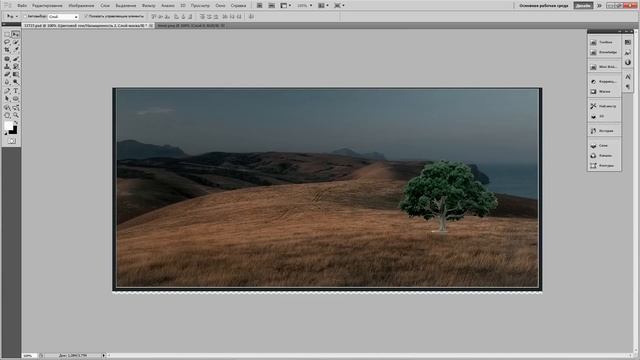640x360 pixels.
Task: Open the Слой auto-select dropdown
Action: pos(63,17)
